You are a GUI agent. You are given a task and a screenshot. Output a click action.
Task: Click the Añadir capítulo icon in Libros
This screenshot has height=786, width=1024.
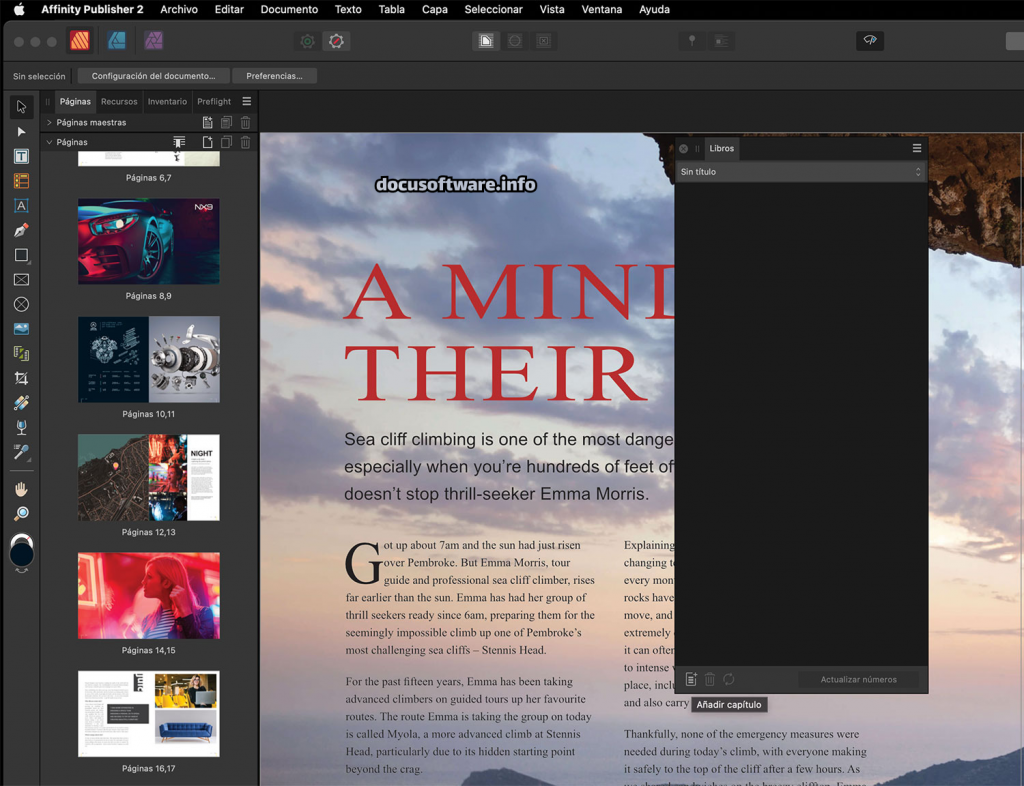(691, 680)
